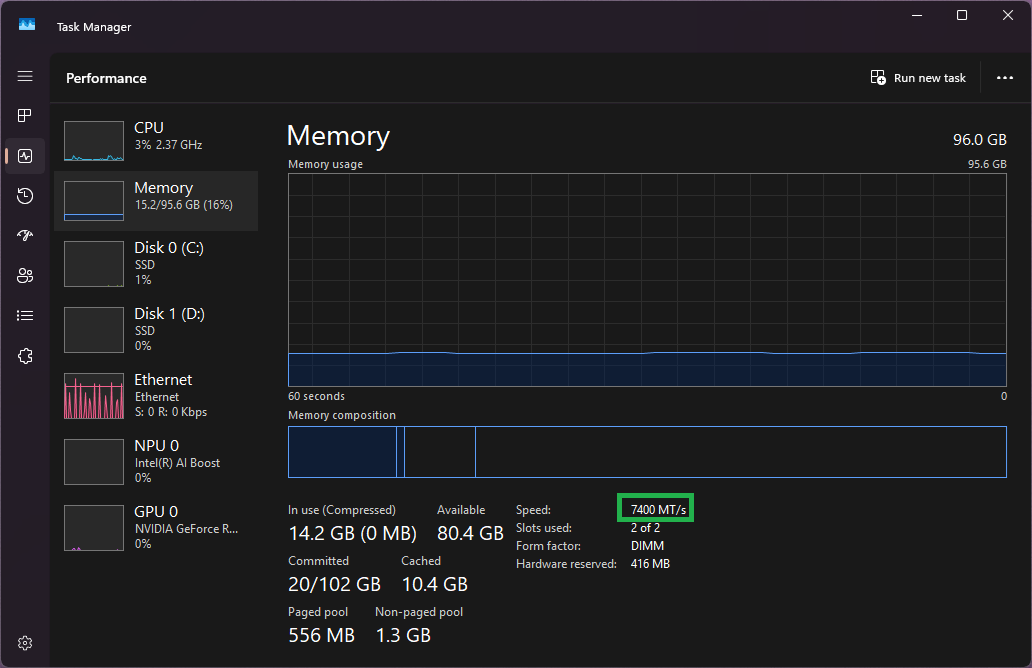The width and height of the screenshot is (1032, 668).
Task: Click the highlighted 7400 MT/s speed value
Action: [654, 508]
